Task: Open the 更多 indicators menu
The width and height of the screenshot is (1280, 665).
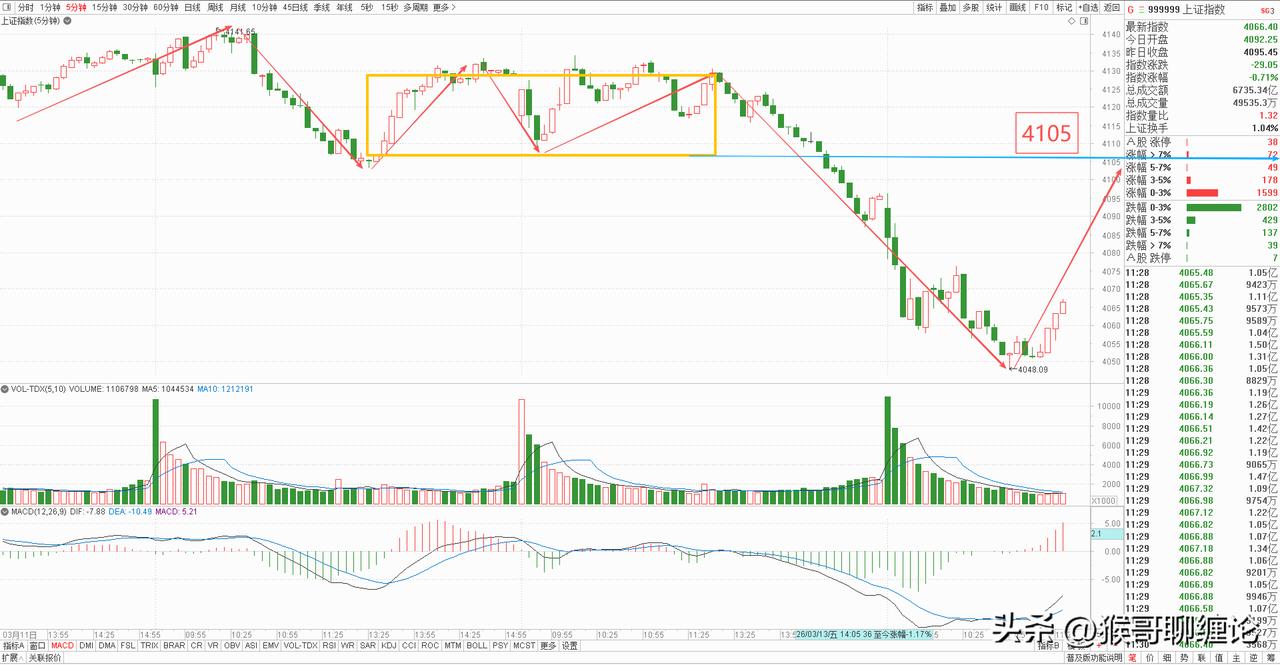Action: (x=548, y=646)
